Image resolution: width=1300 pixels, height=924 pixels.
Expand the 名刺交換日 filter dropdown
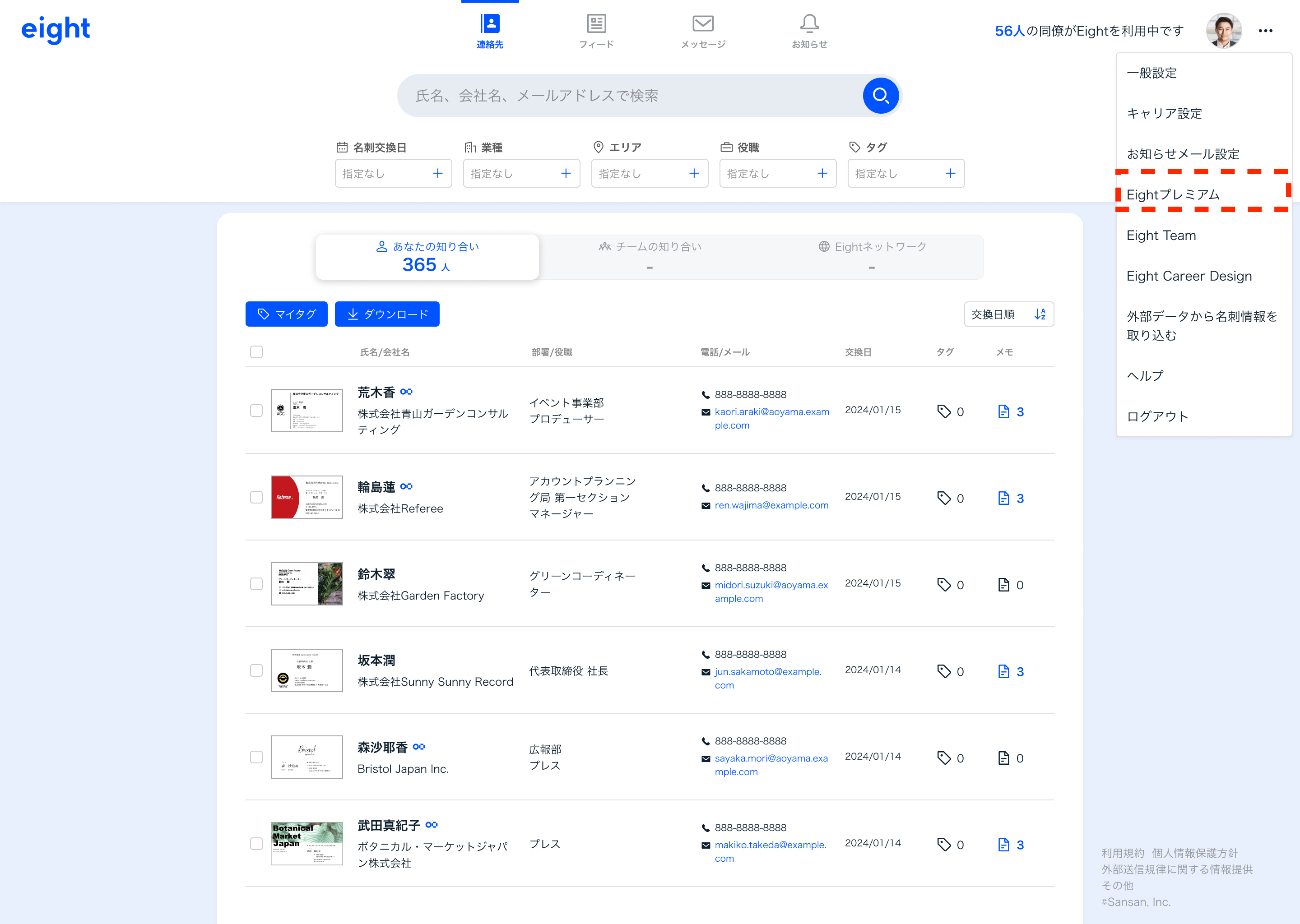coord(393,174)
